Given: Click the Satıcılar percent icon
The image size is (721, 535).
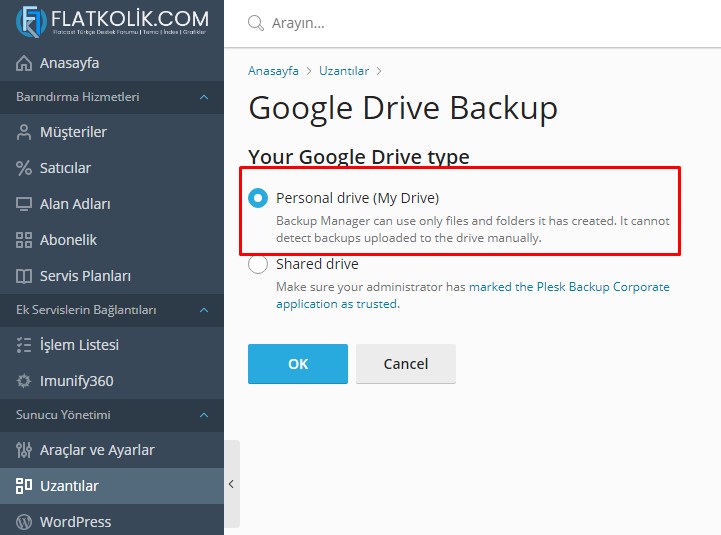Looking at the screenshot, I should coord(24,168).
